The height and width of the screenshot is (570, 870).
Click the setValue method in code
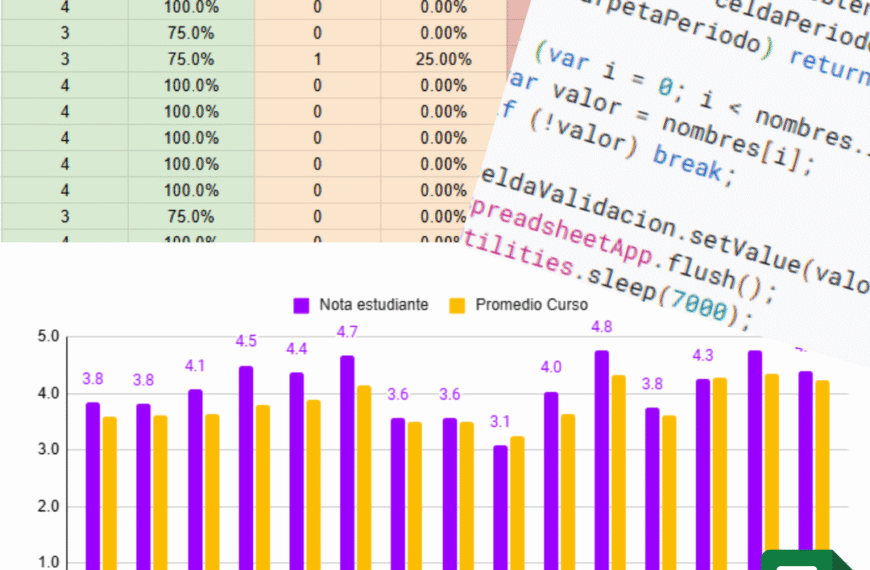(x=745, y=249)
